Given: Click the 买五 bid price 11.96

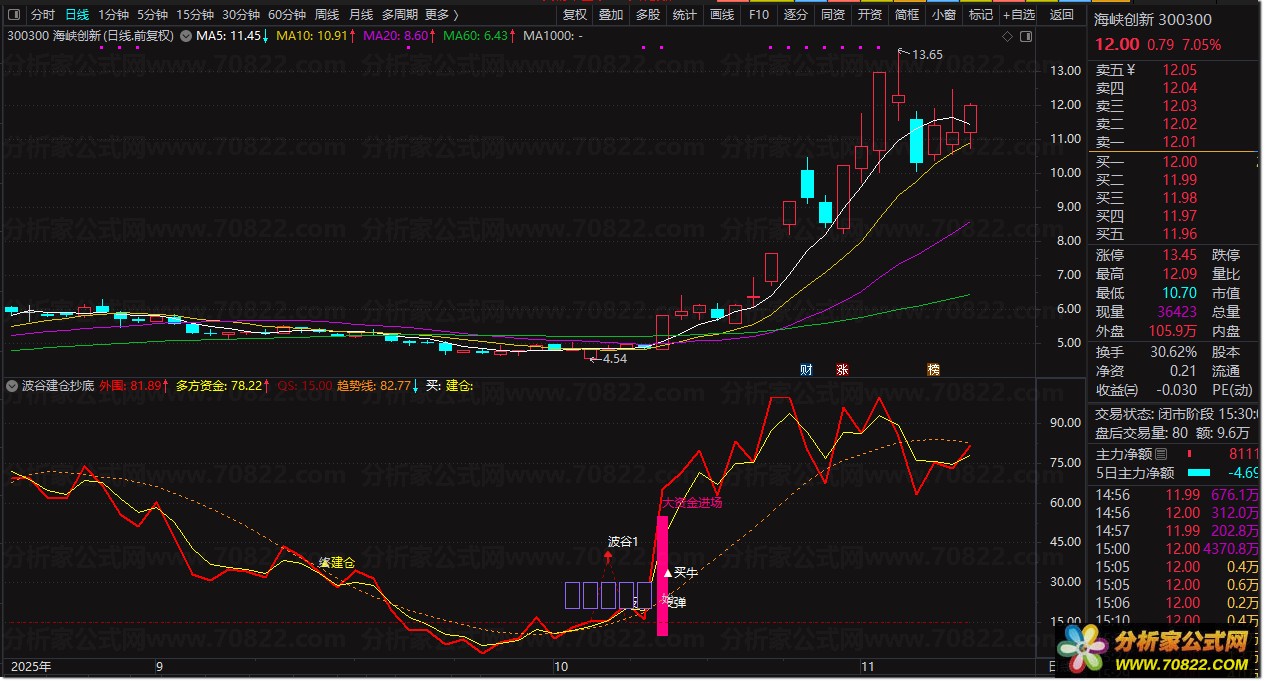Looking at the screenshot, I should 1179,235.
